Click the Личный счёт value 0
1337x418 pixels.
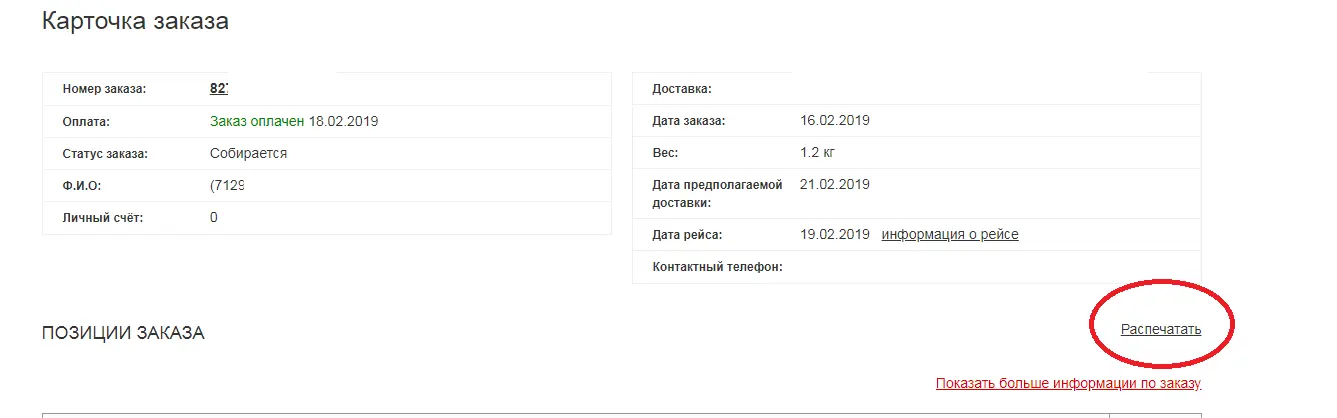coord(214,217)
